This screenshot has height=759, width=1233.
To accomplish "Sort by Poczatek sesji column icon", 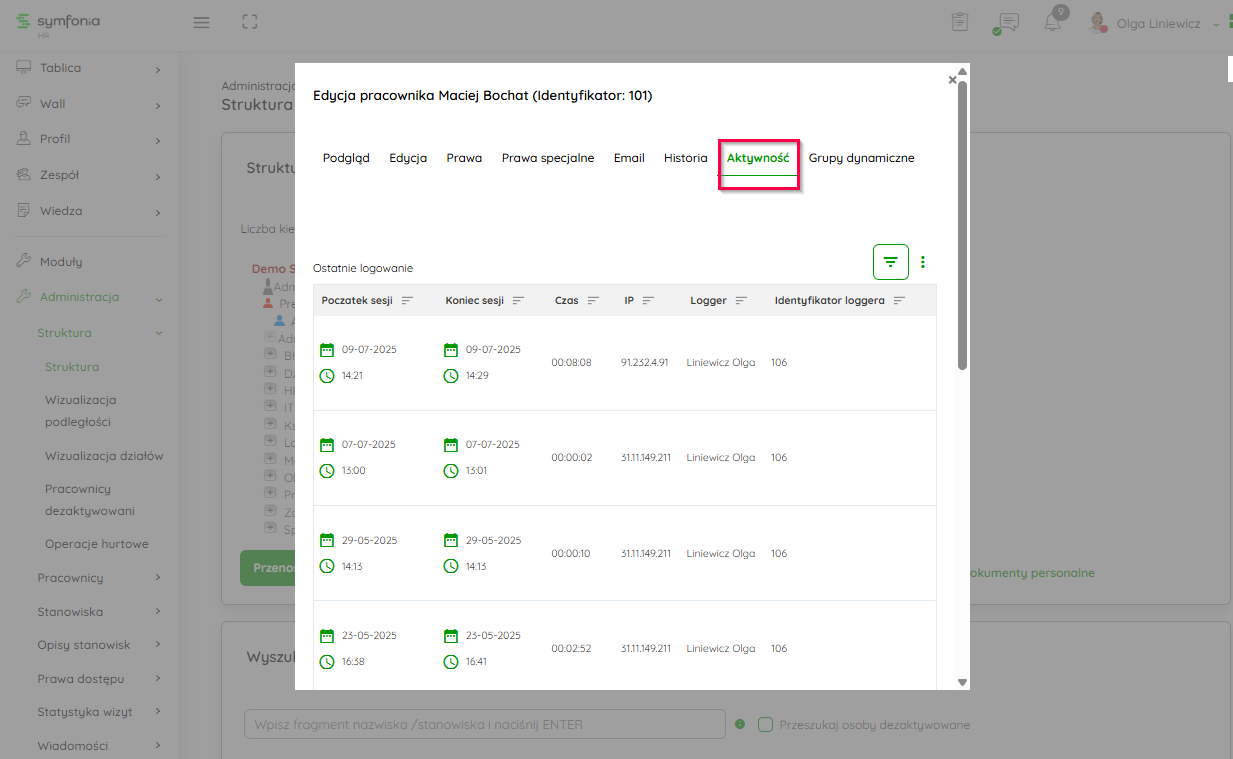I will coord(407,301).
